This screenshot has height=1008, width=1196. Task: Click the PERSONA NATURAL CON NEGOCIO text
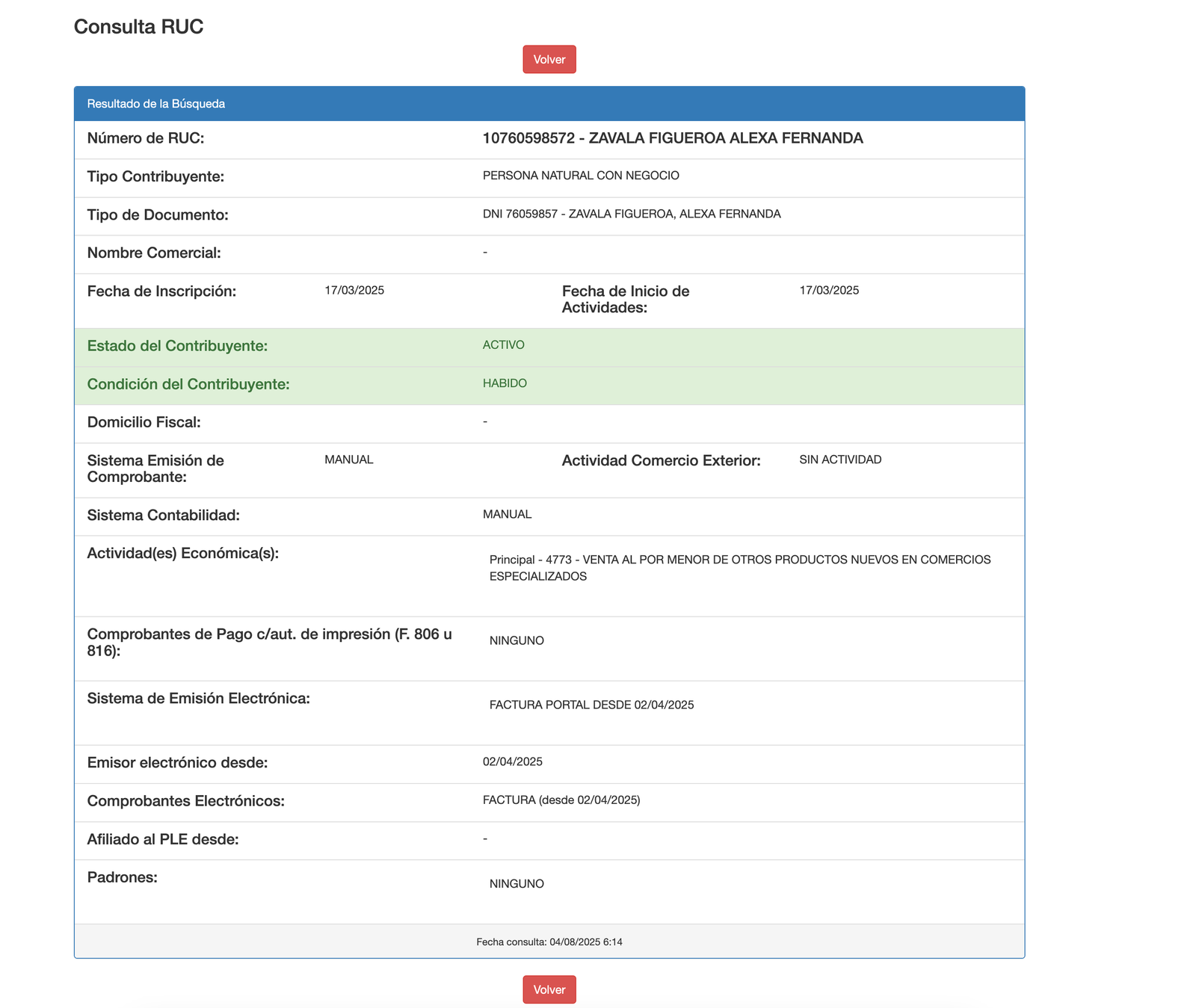coord(581,176)
